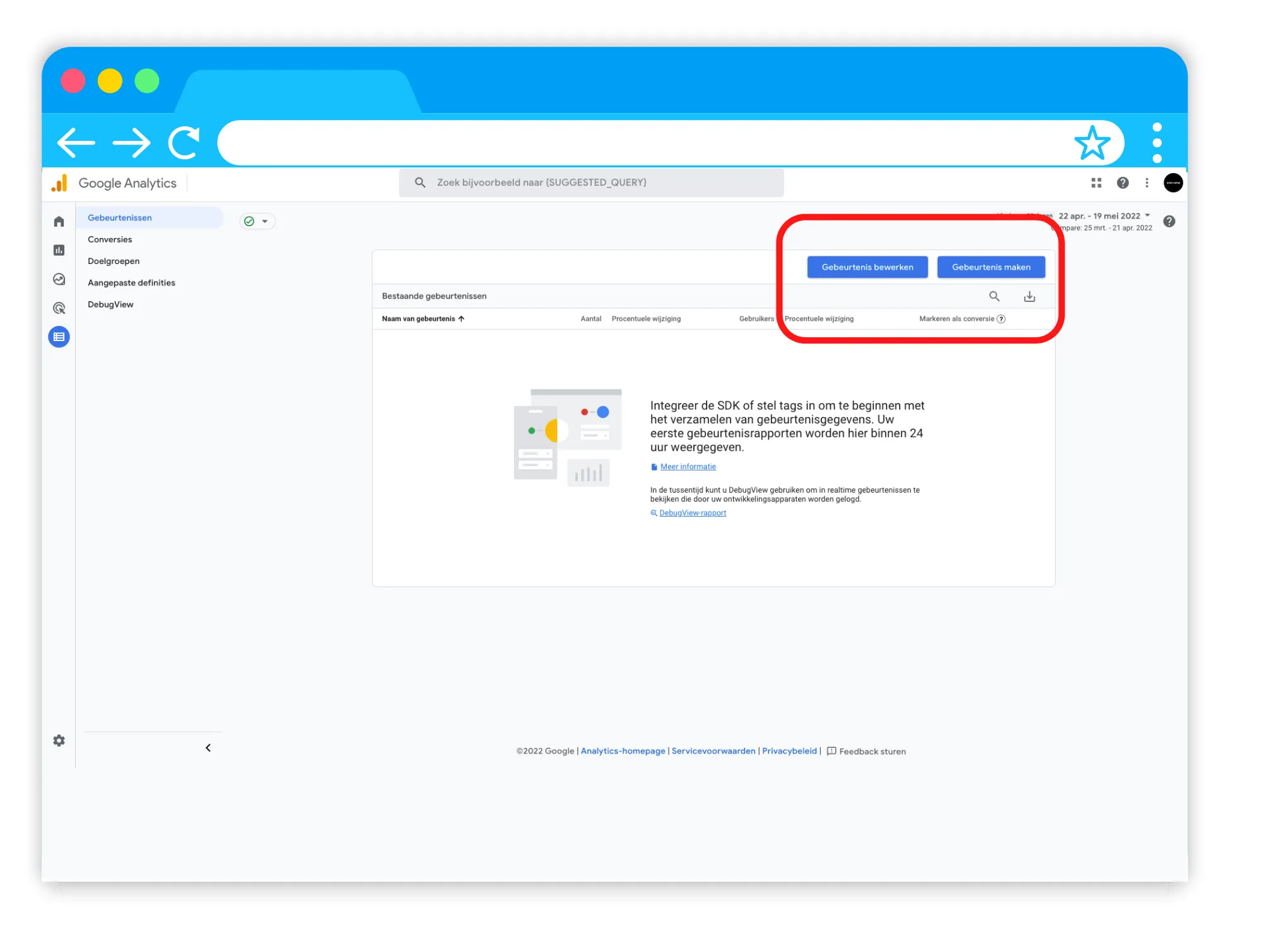Open the Google apps grid icon
The image size is (1288, 936).
click(x=1096, y=183)
